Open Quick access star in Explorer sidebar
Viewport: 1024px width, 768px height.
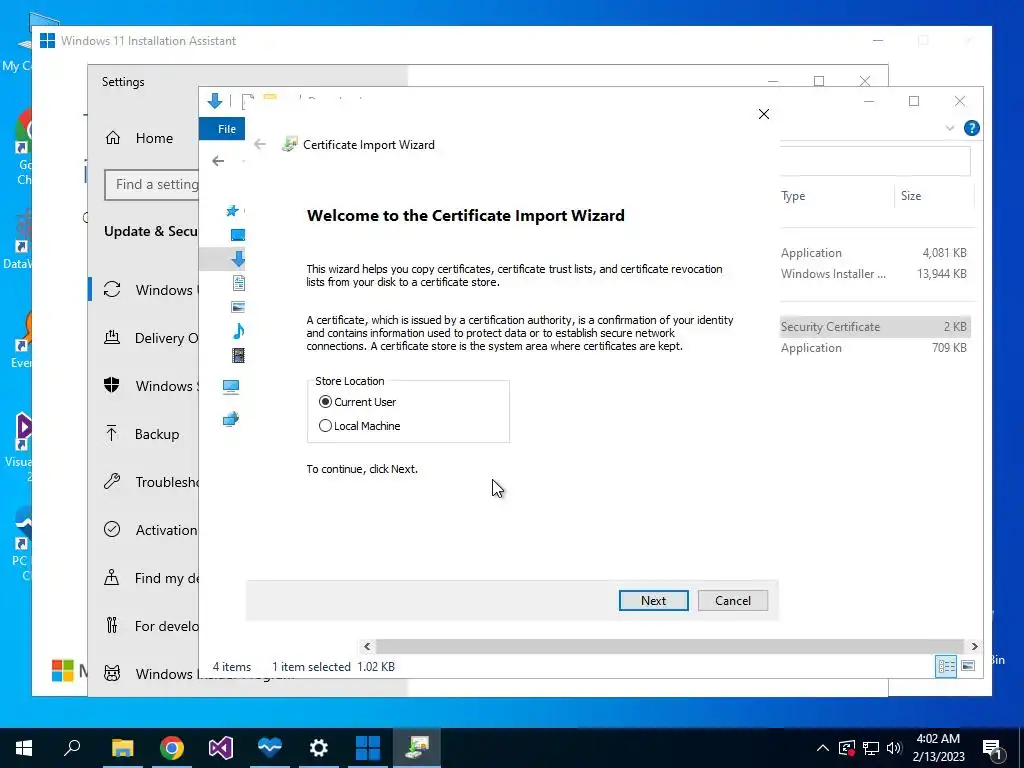[232, 210]
